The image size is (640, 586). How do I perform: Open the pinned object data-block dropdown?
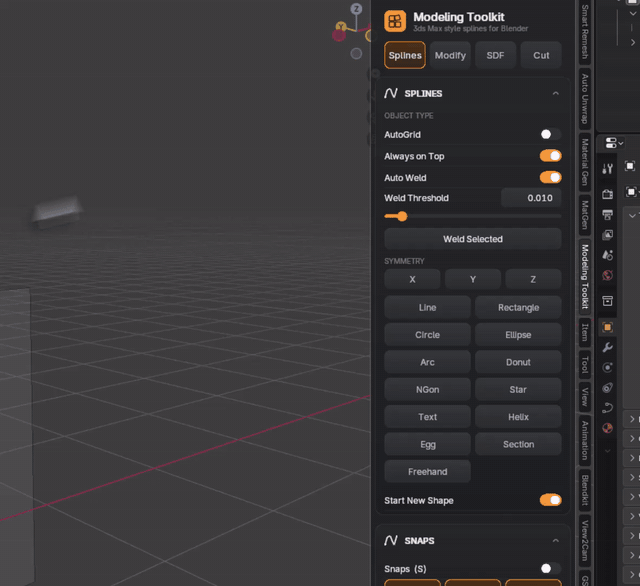click(633, 191)
